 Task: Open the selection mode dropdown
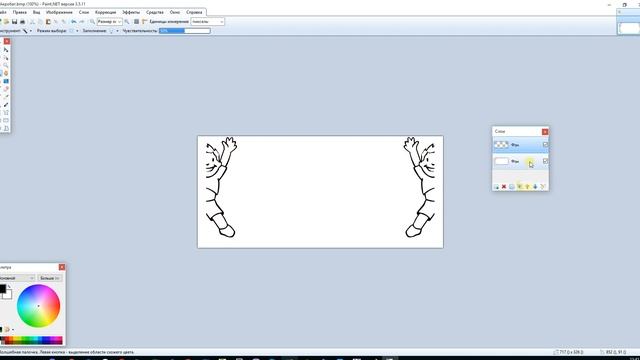point(77,31)
